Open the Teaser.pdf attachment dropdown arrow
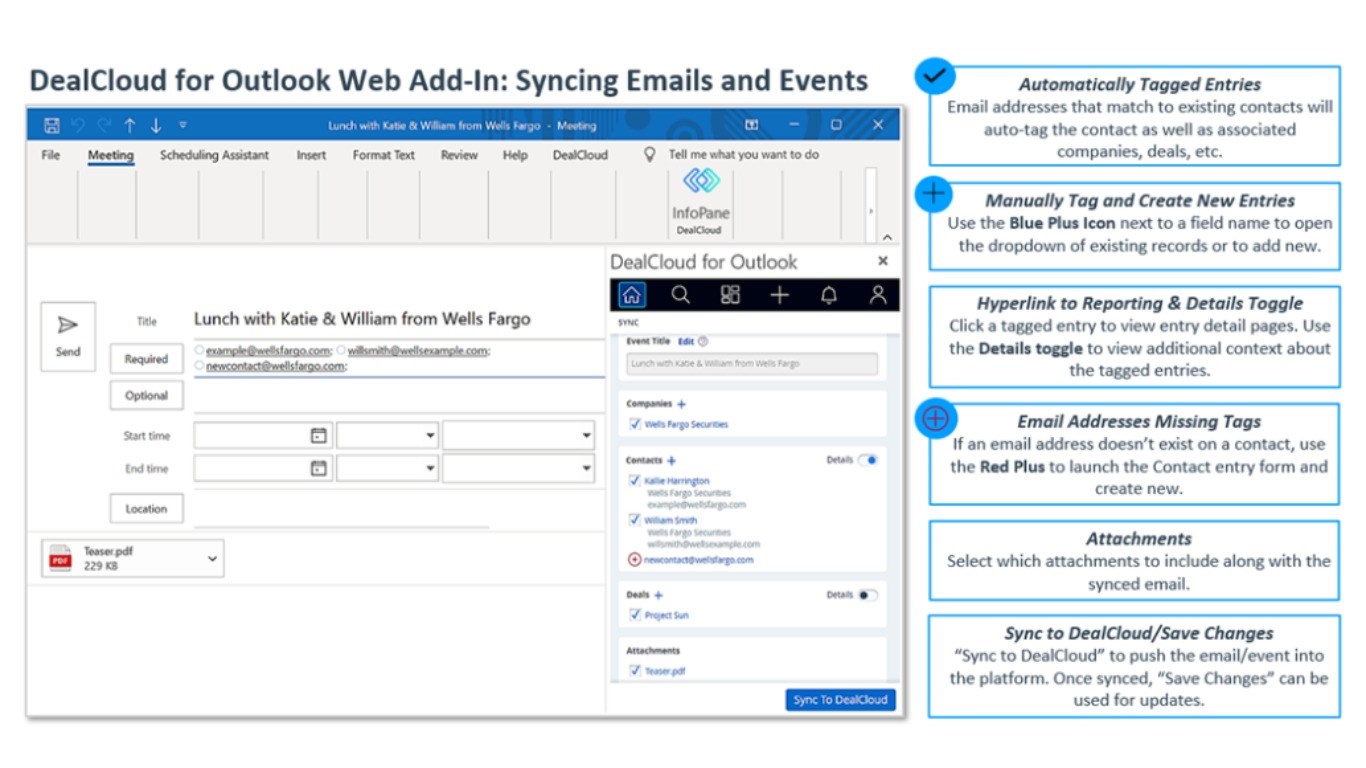This screenshot has height=768, width=1366. [212, 559]
